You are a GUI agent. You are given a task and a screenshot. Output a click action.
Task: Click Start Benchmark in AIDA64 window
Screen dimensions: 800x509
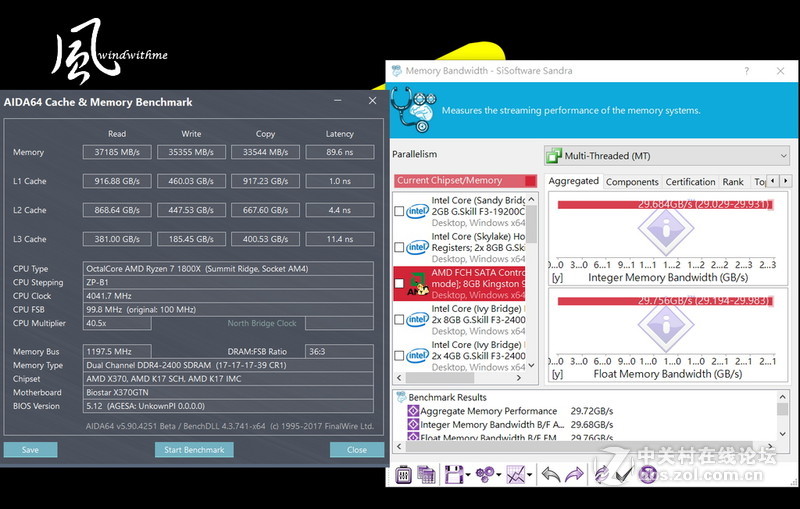tap(194, 450)
